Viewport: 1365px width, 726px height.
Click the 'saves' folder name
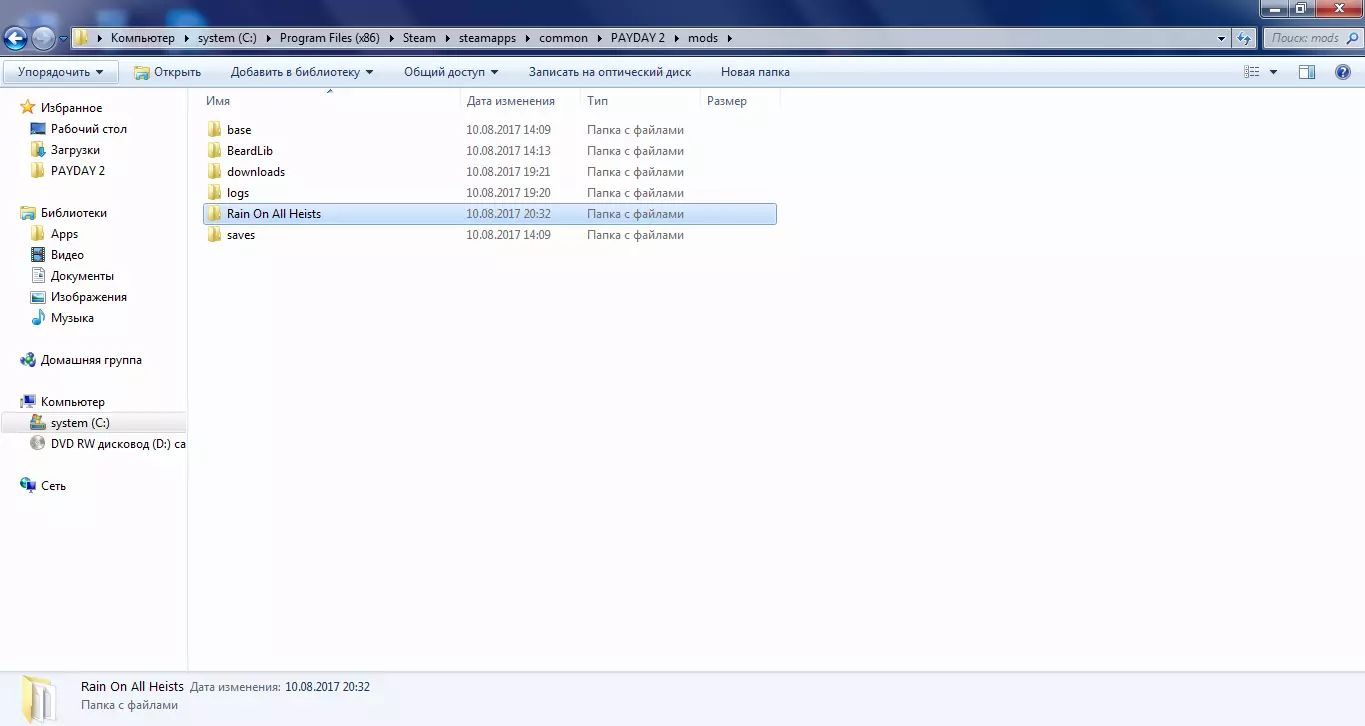click(241, 235)
